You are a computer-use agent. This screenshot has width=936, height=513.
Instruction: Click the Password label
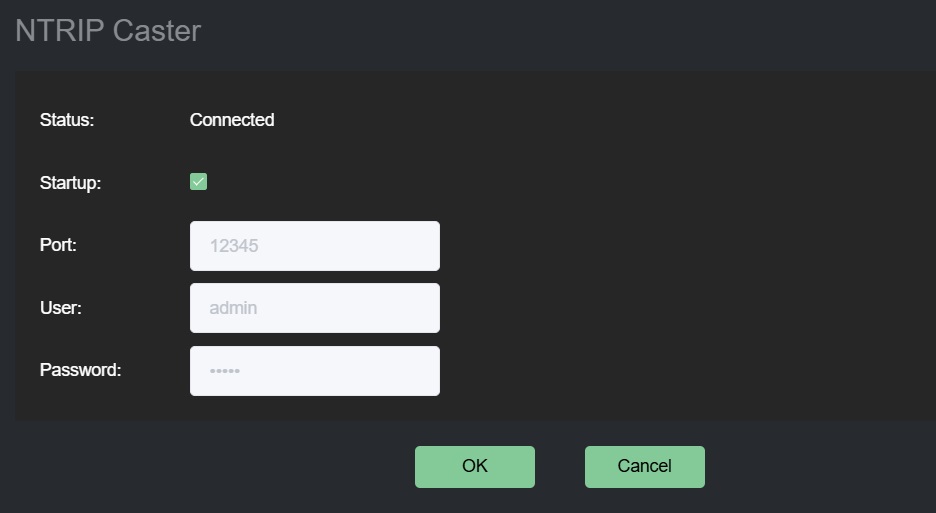pos(80,370)
